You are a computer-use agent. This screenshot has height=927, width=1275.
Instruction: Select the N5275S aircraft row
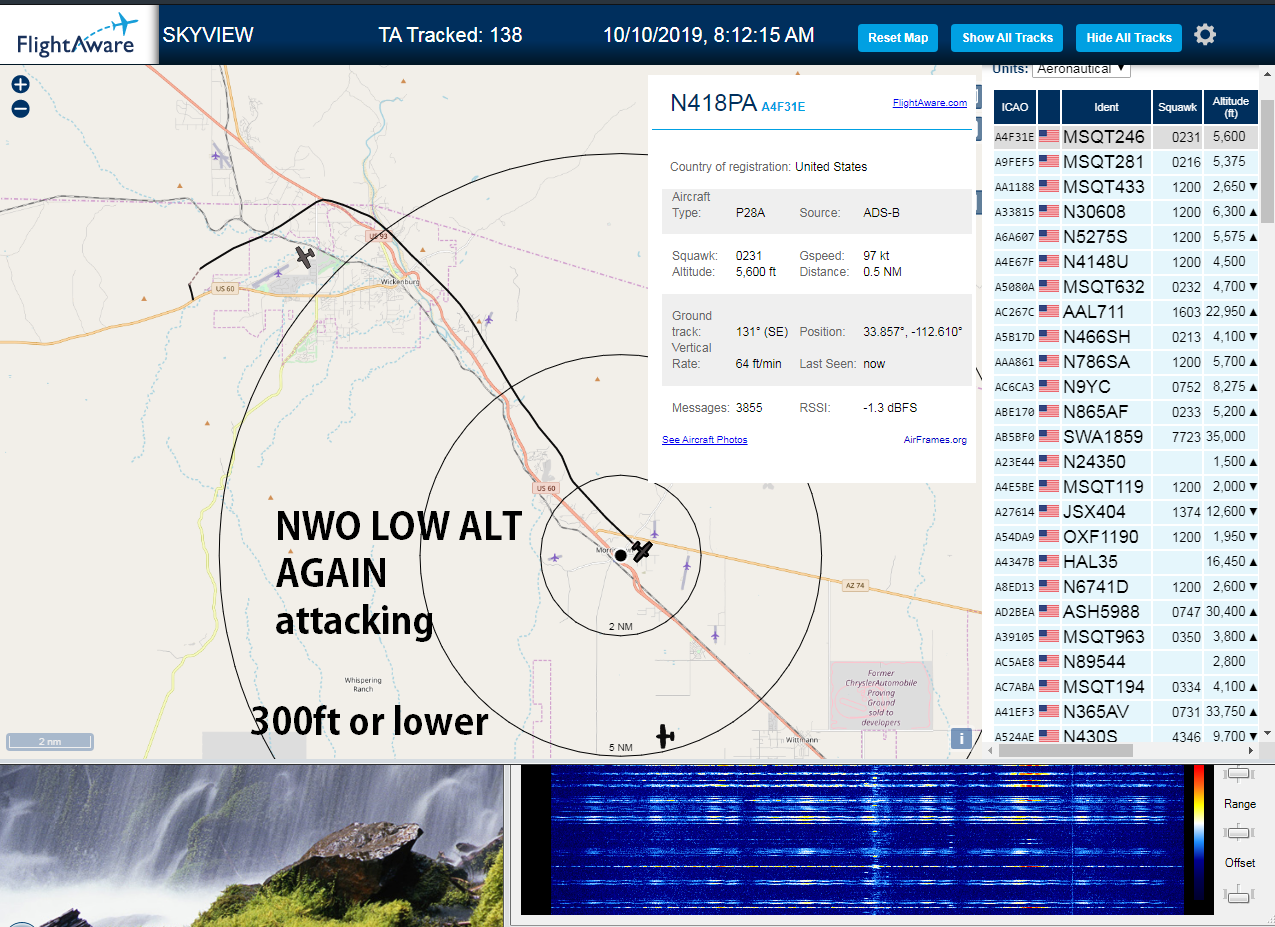[1126, 236]
